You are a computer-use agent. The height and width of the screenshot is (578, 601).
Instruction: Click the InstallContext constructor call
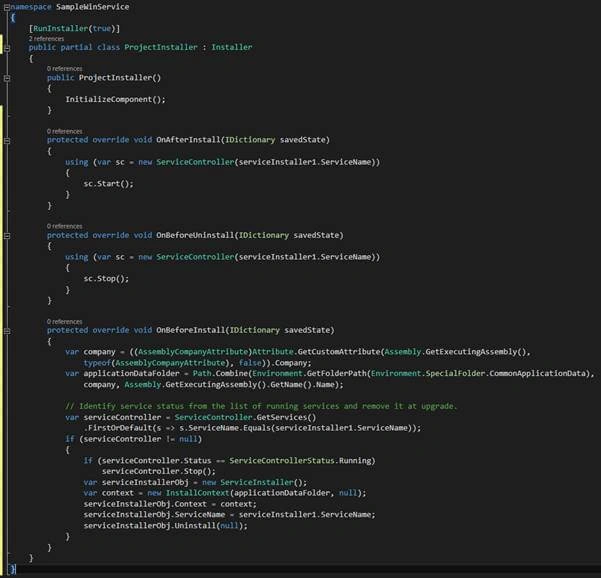[255, 493]
